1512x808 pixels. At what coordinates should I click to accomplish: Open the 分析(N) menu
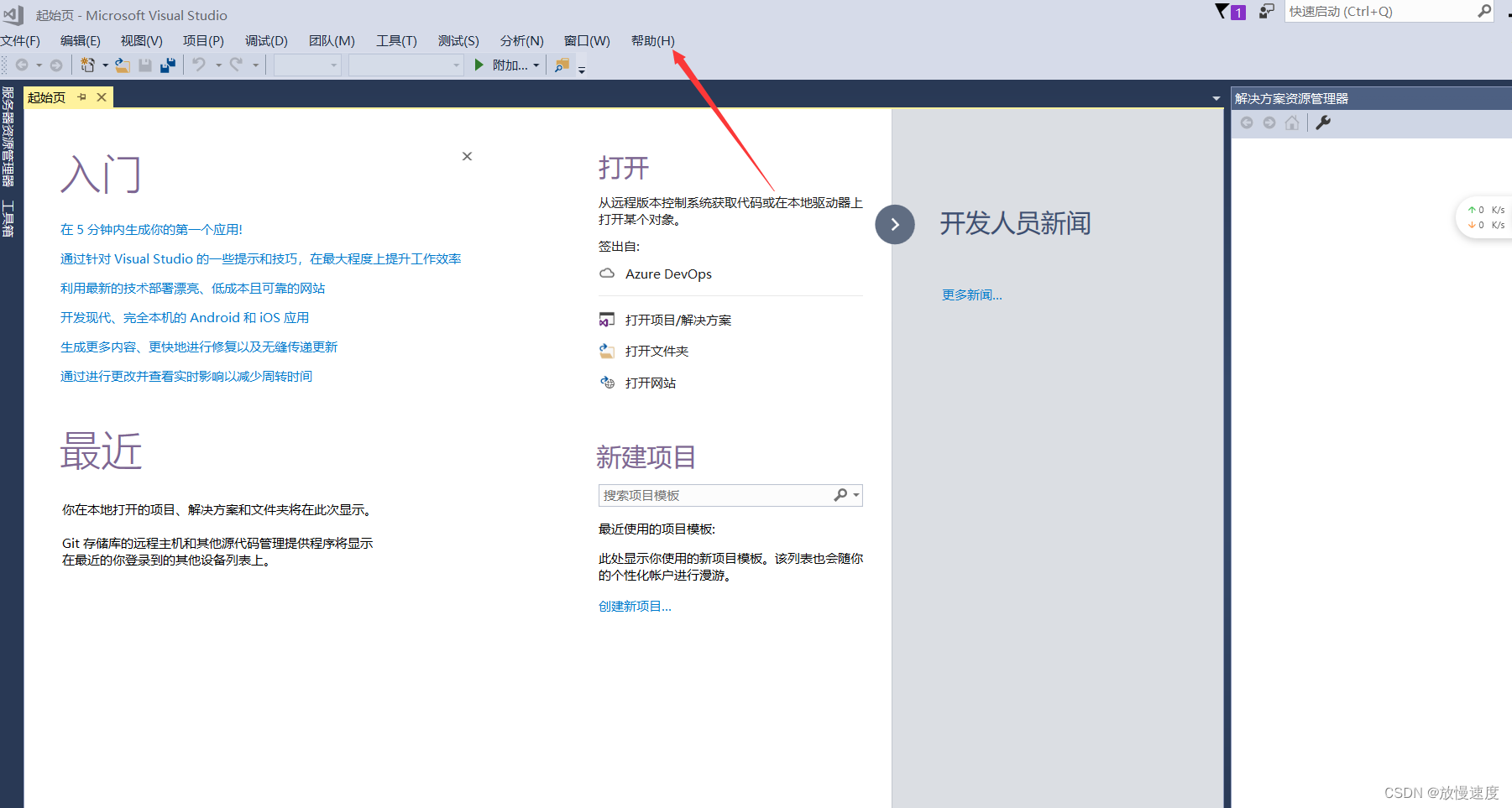click(521, 40)
